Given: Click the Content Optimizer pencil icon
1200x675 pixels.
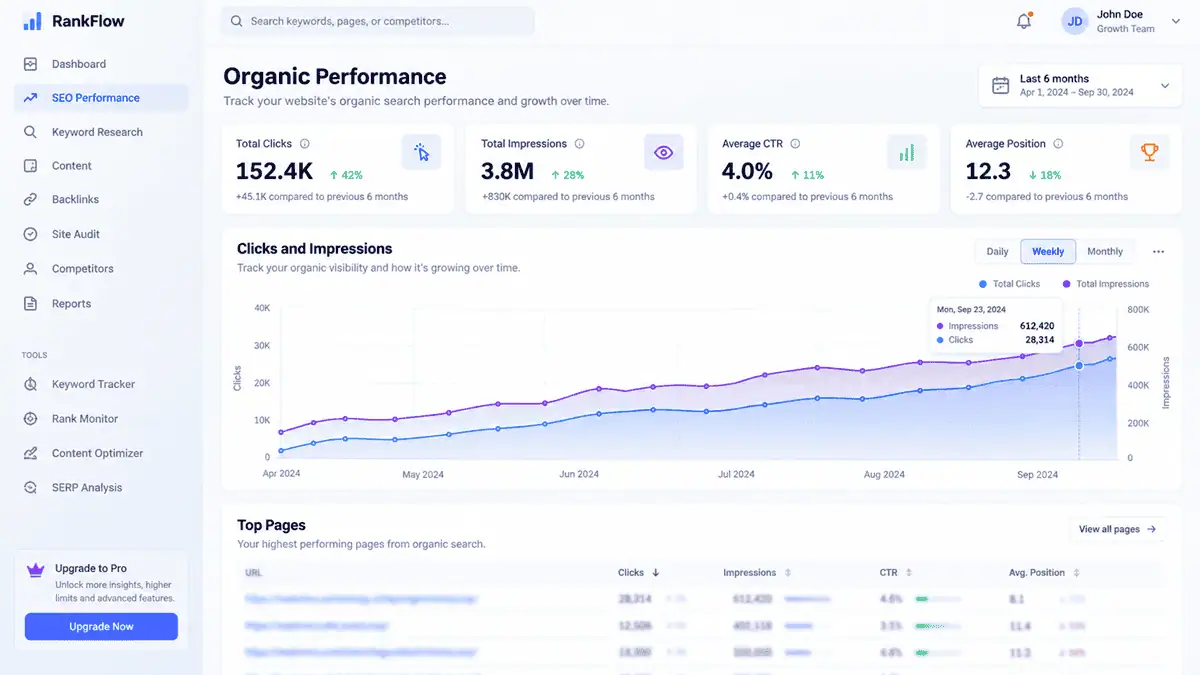Looking at the screenshot, I should point(30,453).
